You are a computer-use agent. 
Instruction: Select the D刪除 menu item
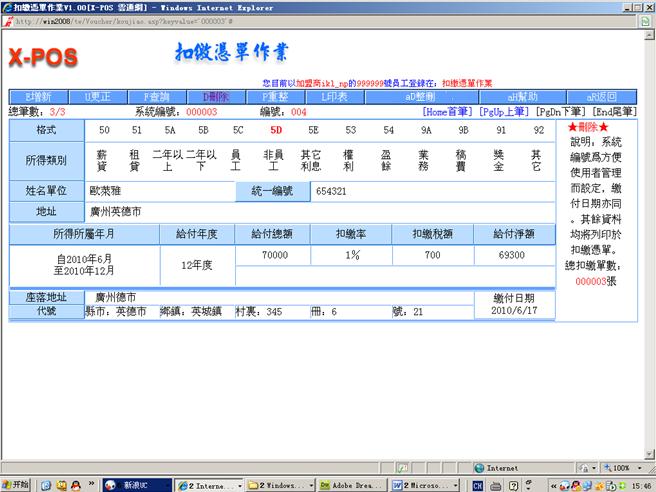(x=217, y=97)
